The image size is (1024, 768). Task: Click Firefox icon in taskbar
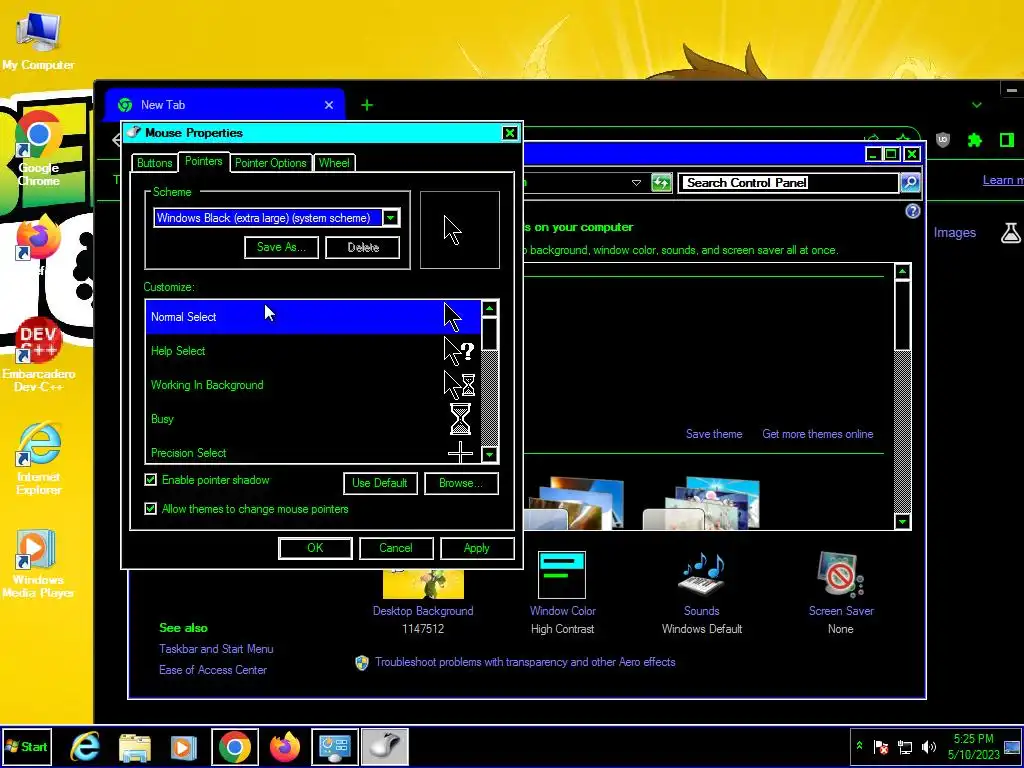tap(284, 746)
